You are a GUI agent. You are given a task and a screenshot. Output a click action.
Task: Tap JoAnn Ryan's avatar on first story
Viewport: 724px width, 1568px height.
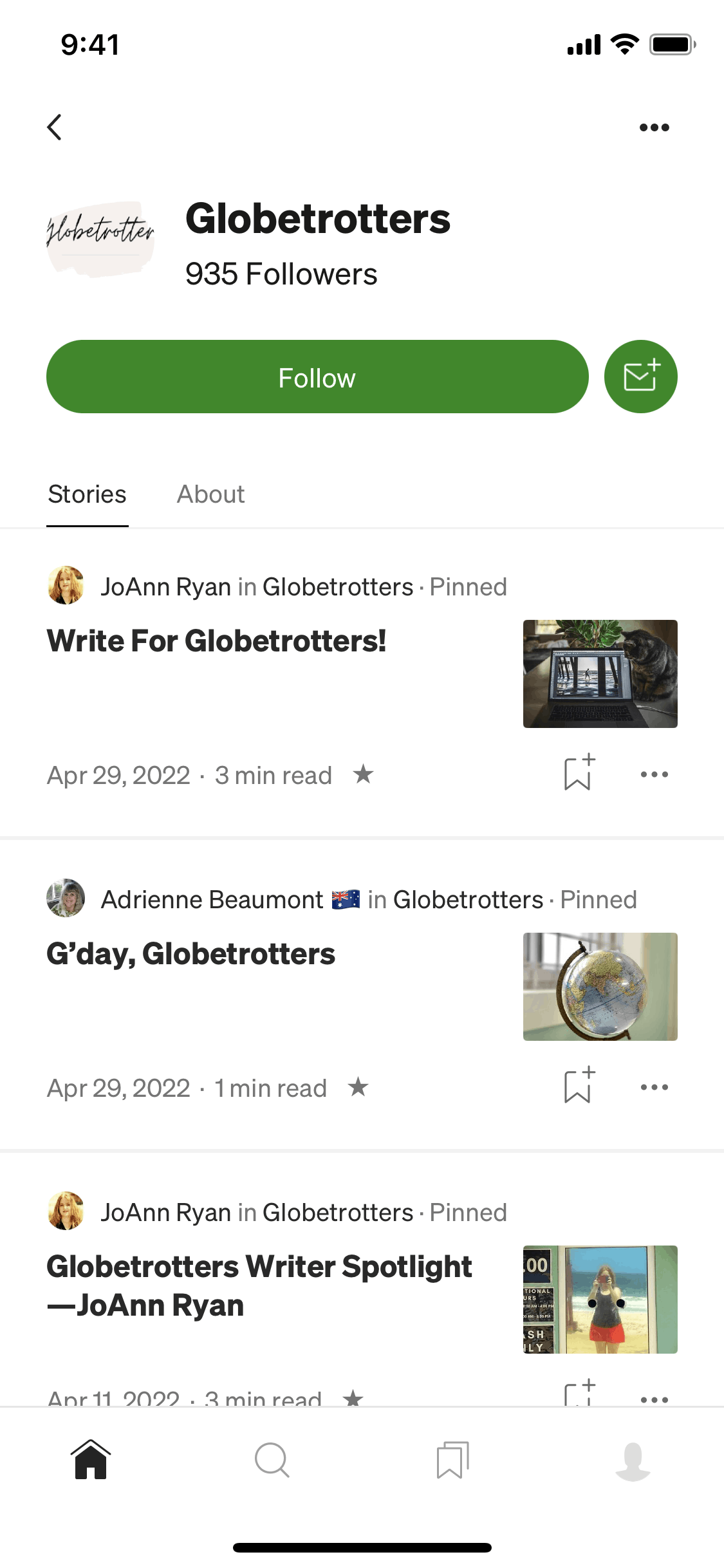66,586
